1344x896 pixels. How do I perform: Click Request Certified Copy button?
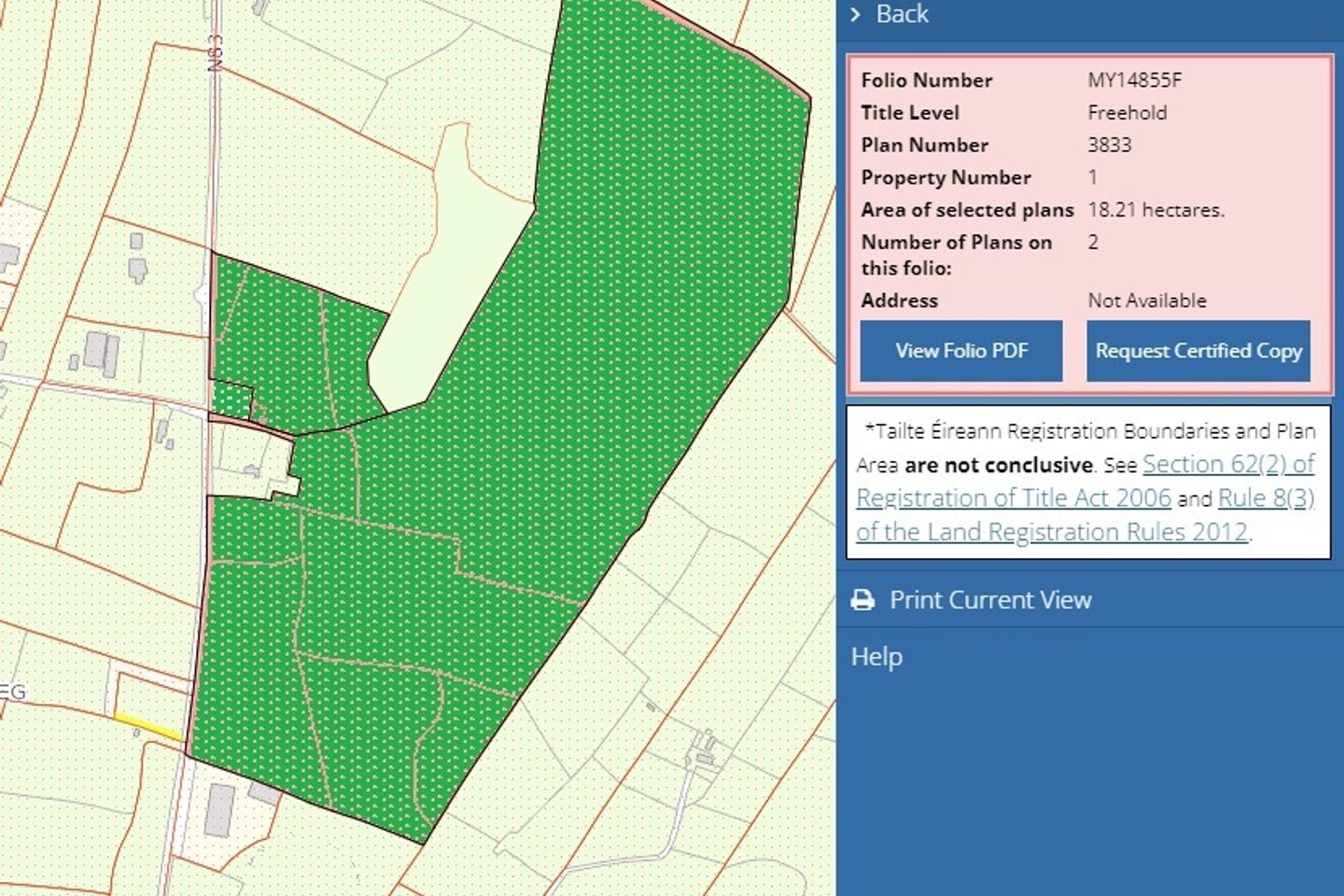click(1198, 351)
